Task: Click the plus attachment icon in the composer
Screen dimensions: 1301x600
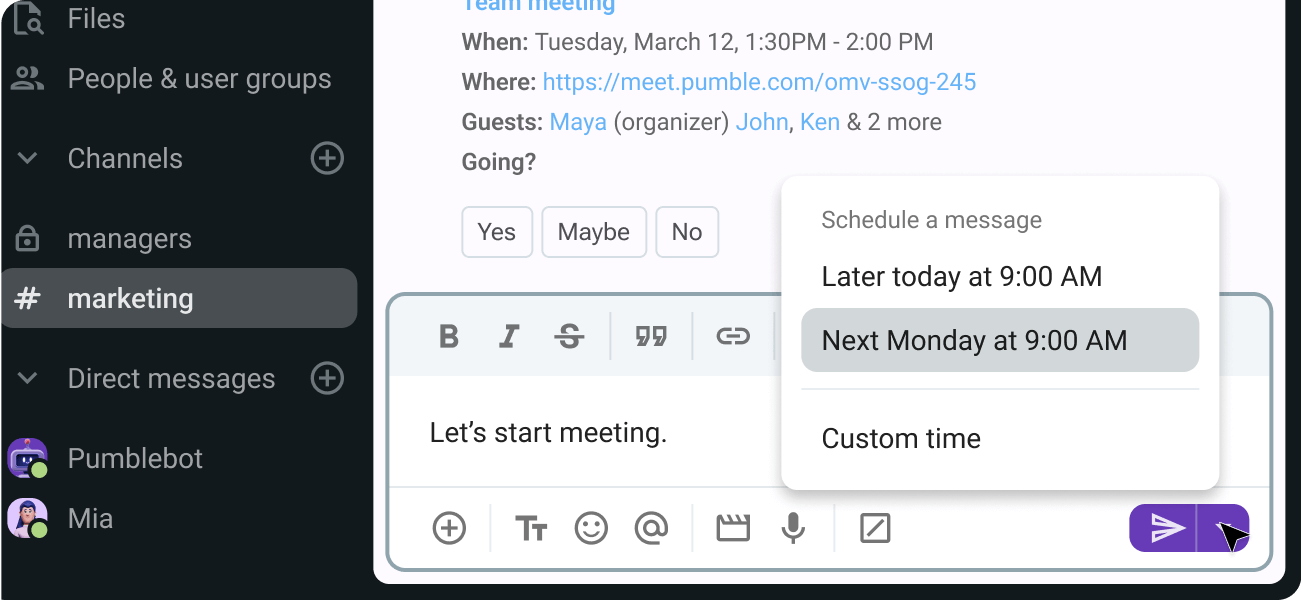Action: click(449, 528)
